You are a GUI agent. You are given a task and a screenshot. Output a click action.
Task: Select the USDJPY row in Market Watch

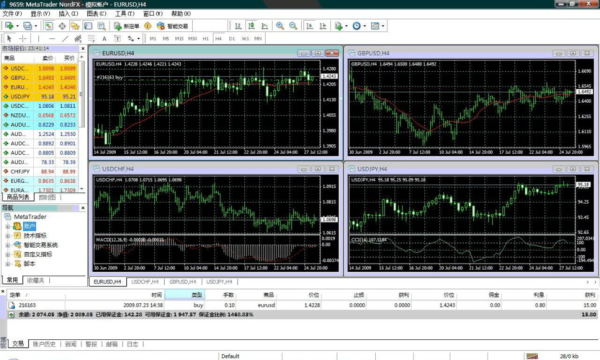pyautogui.click(x=40, y=97)
